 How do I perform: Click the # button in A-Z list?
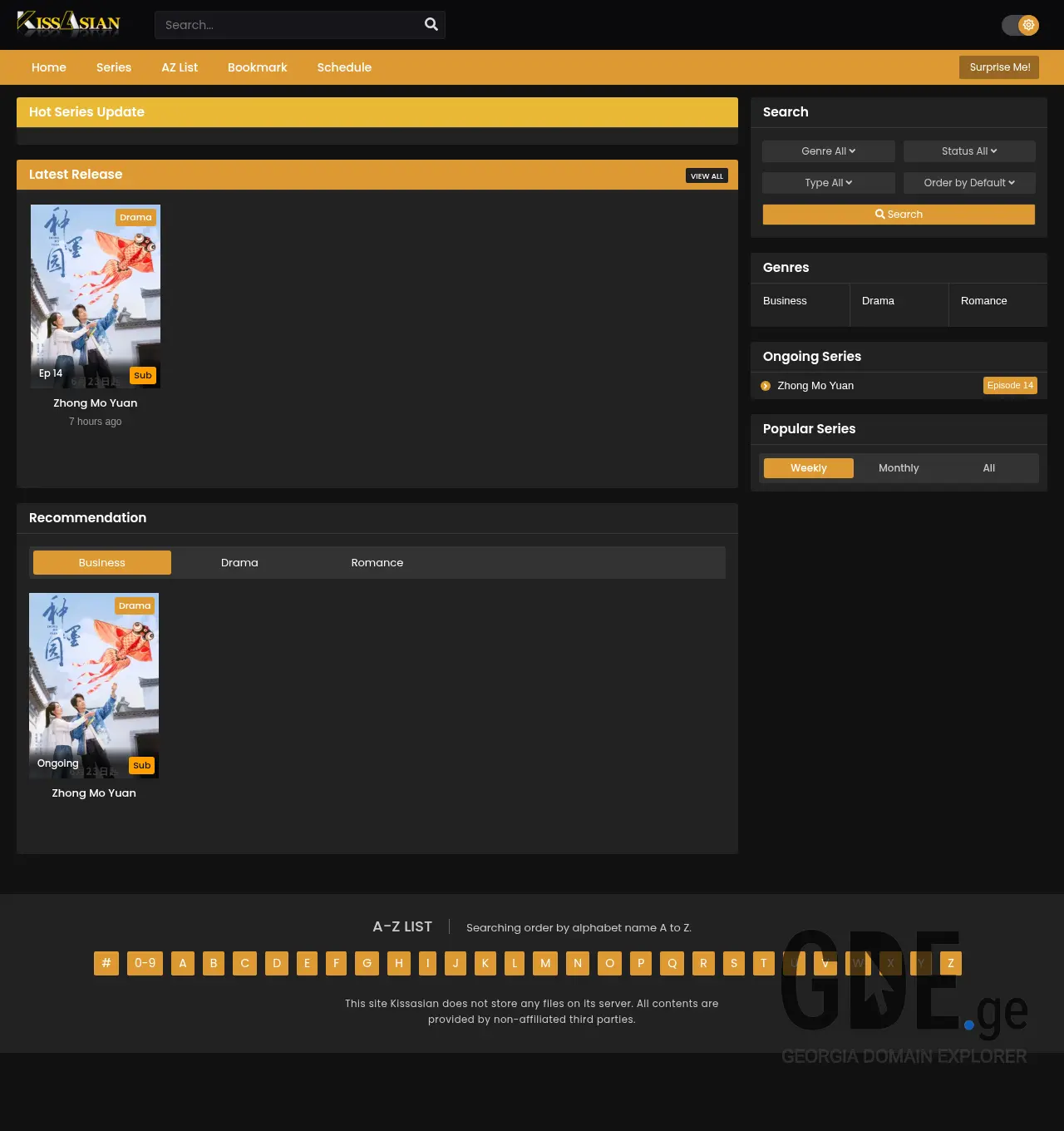[106, 963]
